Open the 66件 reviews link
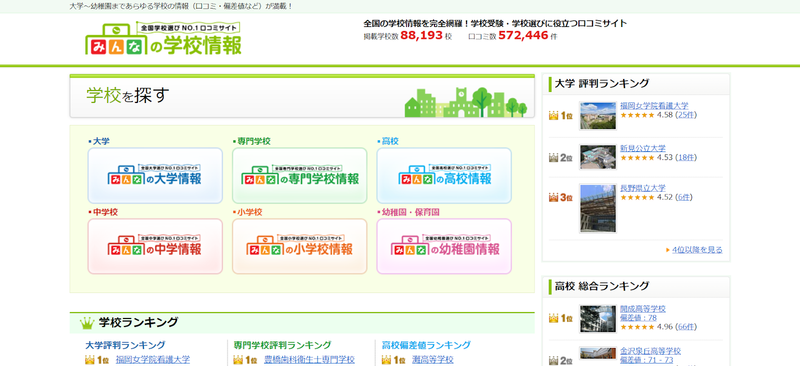 pos(686,327)
